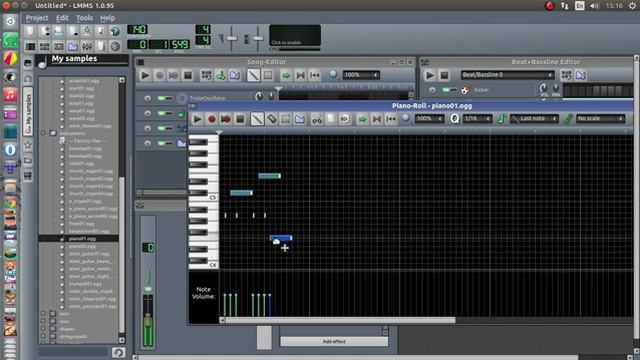
Task: Show the Piano-Roll via main toolbar icon
Action: pos(59,47)
